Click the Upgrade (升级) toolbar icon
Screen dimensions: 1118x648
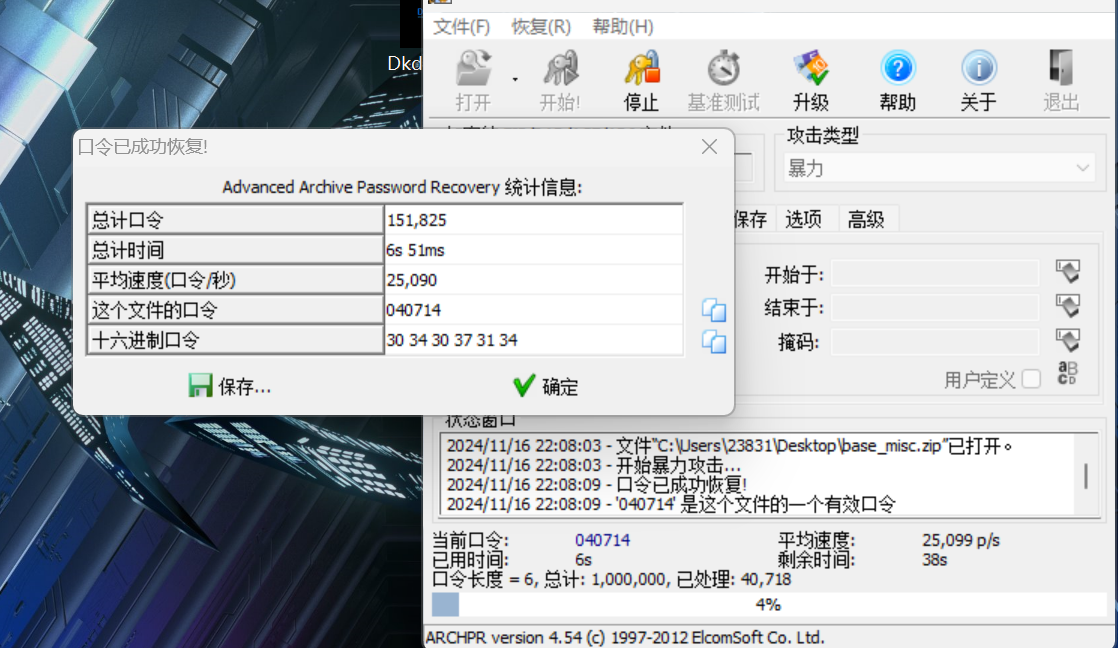coord(811,80)
